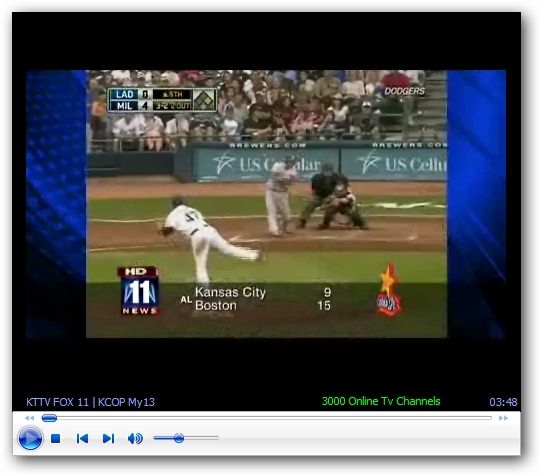
Task: Click the 3000 Online Tv Channels link
Action: 381,401
